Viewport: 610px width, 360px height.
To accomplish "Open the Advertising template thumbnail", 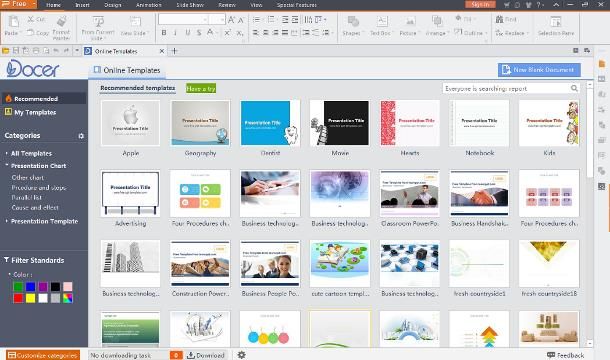I will (130, 193).
